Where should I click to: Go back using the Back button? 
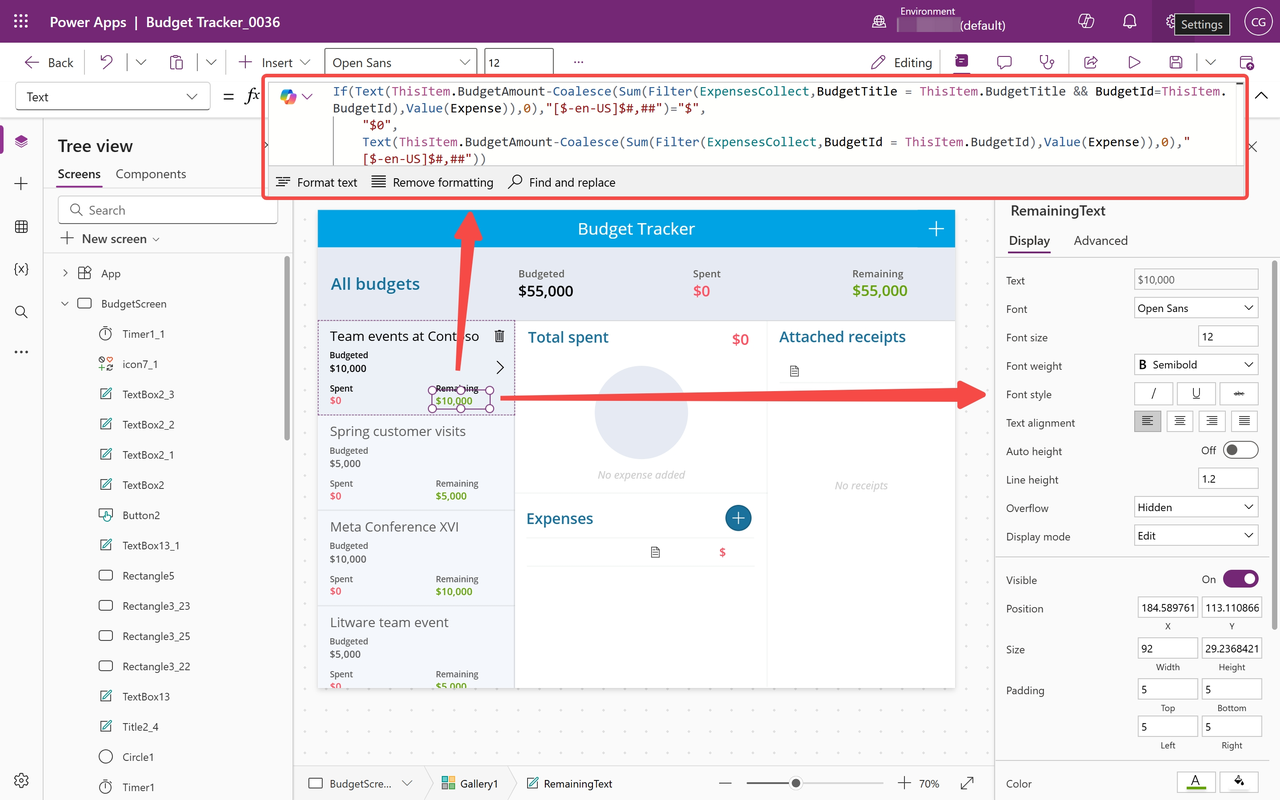click(x=49, y=62)
